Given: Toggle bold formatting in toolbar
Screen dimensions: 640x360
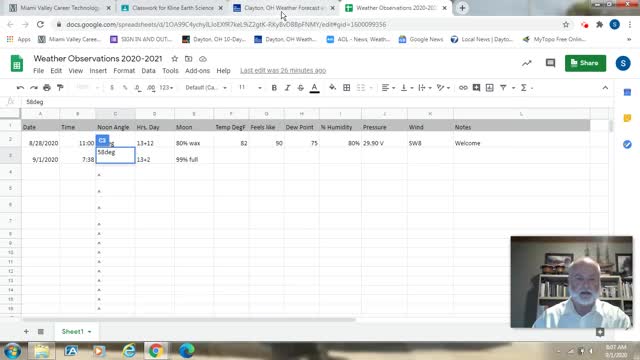Looking at the screenshot, I should click(274, 88).
